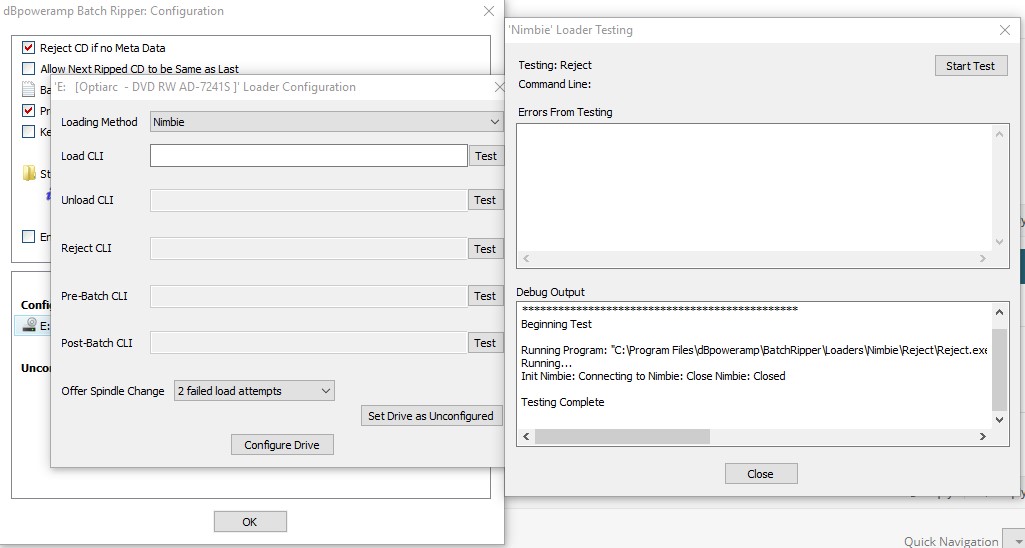Click the configured E: drive icon
The width and height of the screenshot is (1025, 548).
(29, 325)
